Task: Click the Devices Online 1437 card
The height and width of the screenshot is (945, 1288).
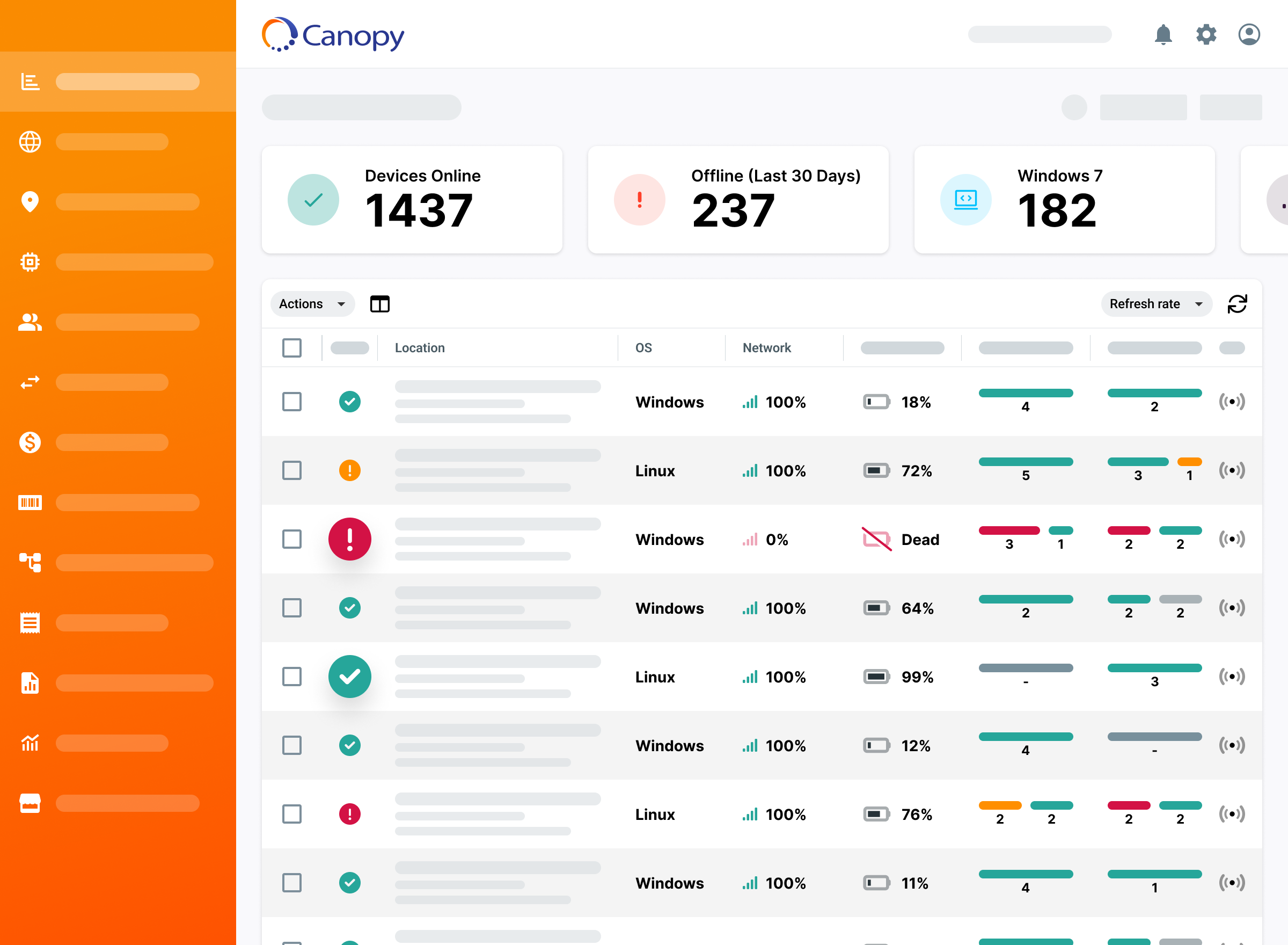Action: [x=412, y=200]
